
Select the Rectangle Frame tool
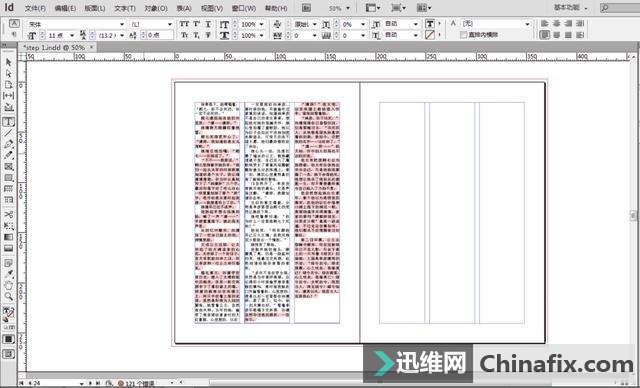[9, 166]
